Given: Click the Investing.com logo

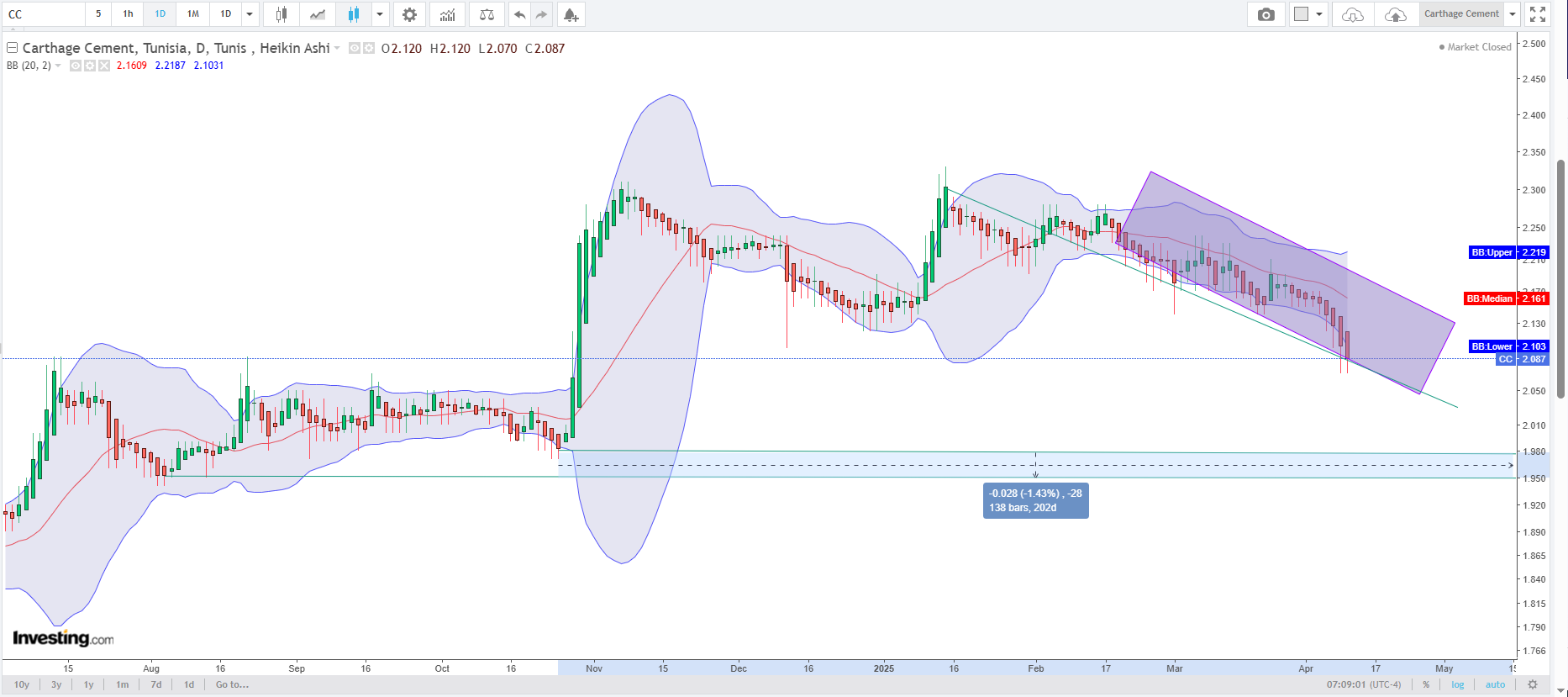Looking at the screenshot, I should tap(63, 639).
